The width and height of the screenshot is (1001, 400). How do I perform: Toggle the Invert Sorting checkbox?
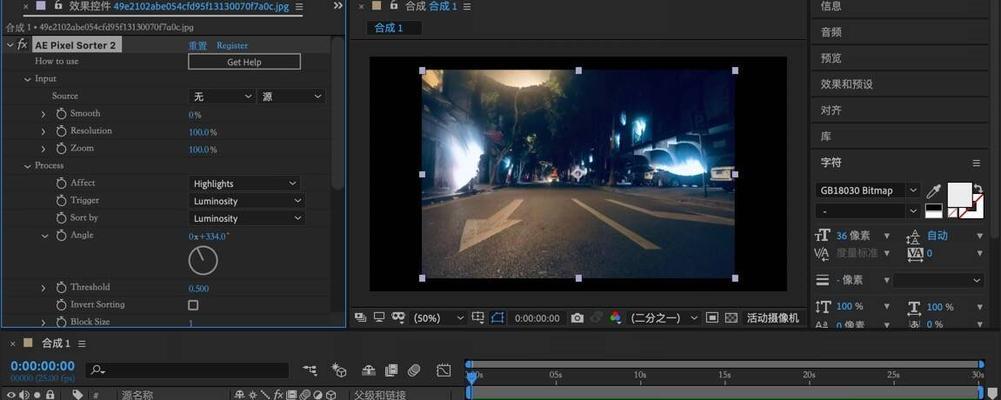pyautogui.click(x=193, y=305)
